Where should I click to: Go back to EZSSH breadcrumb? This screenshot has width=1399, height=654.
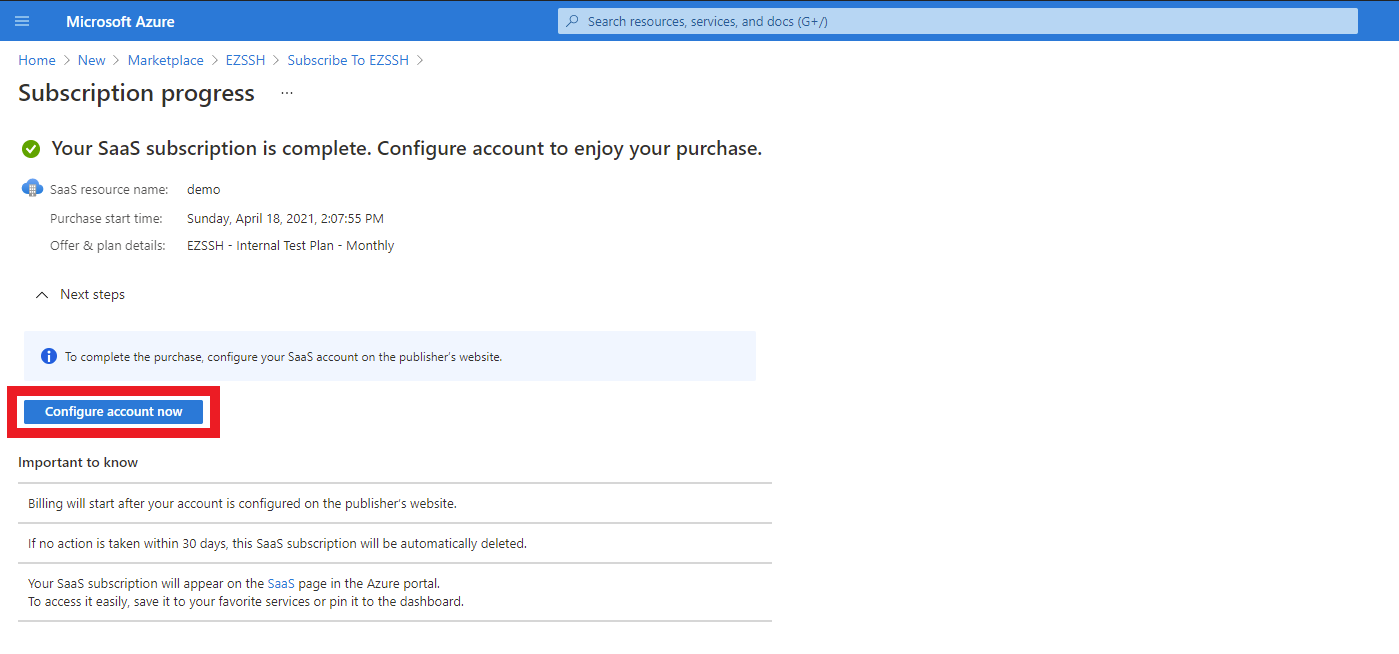click(245, 60)
